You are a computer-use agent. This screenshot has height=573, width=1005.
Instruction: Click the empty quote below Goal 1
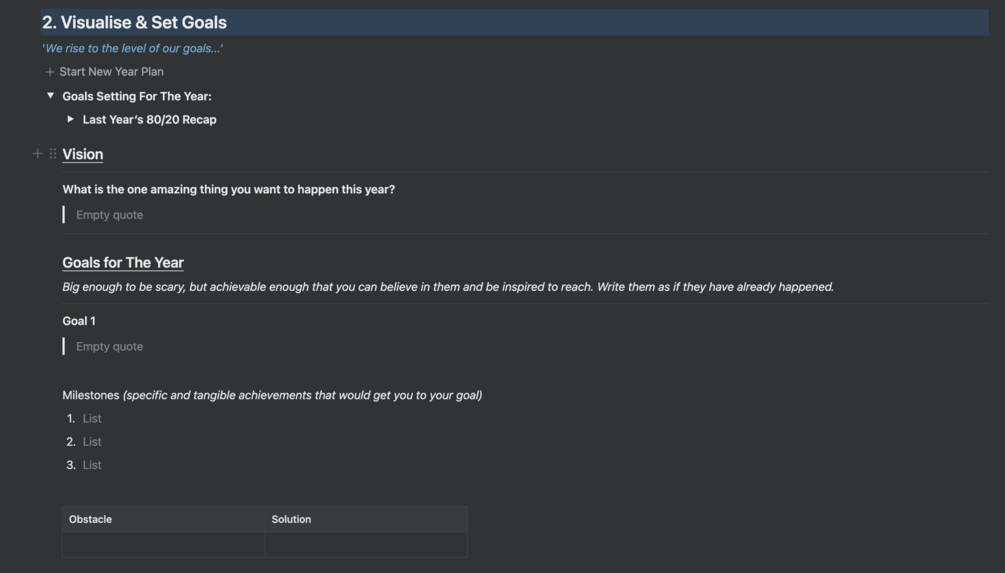pos(109,347)
